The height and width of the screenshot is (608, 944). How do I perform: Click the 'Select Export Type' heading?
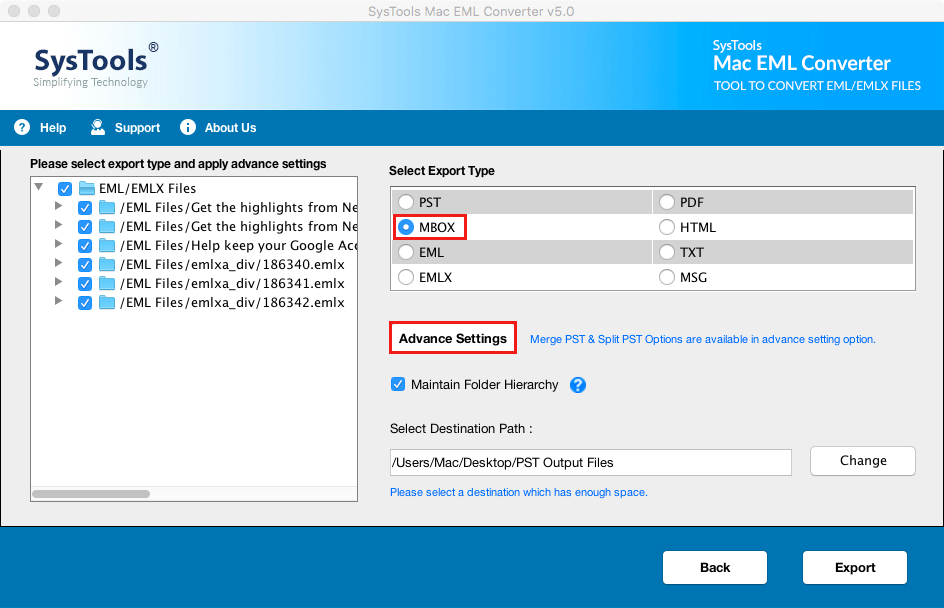coord(441,170)
